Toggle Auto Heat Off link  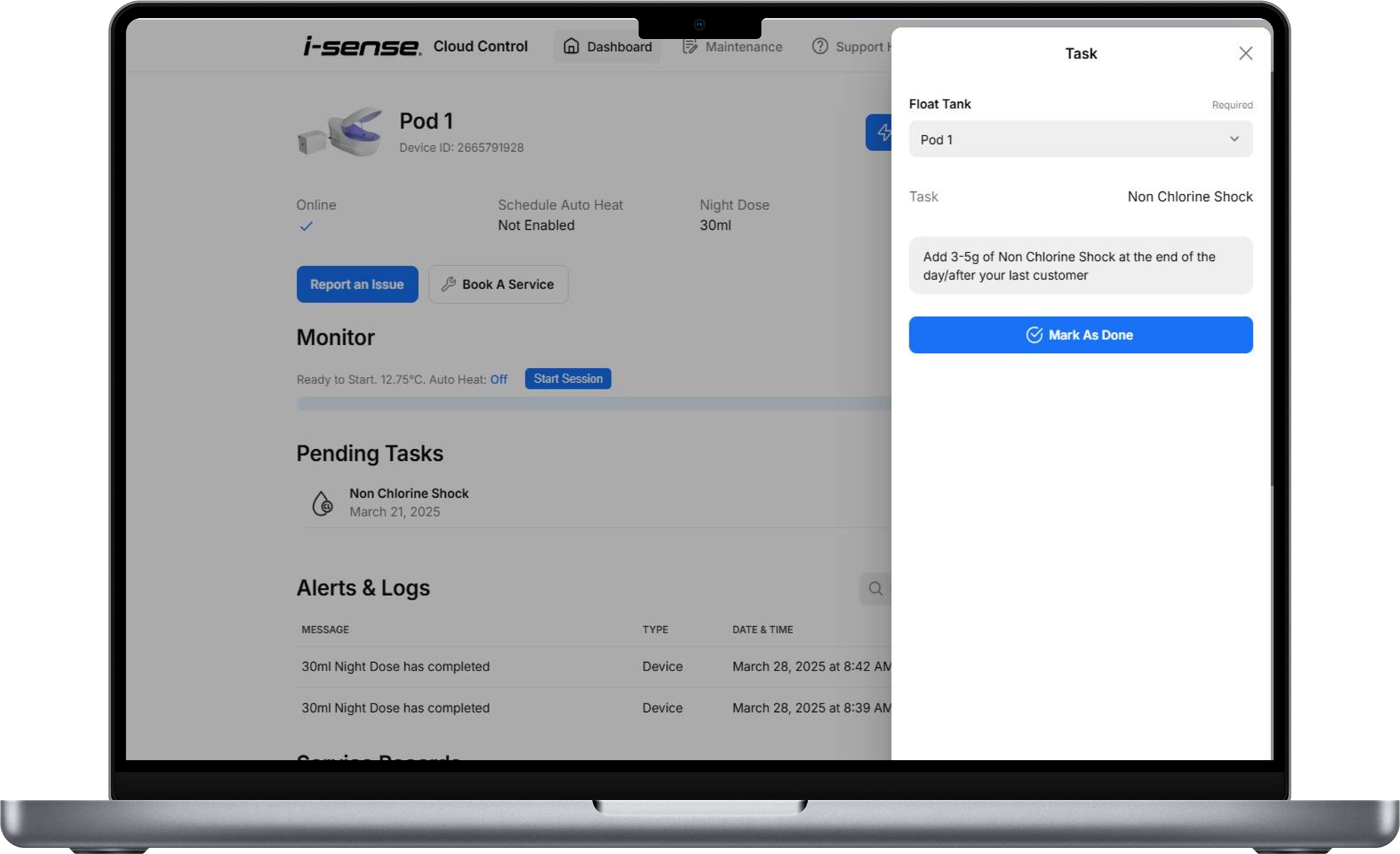(499, 379)
